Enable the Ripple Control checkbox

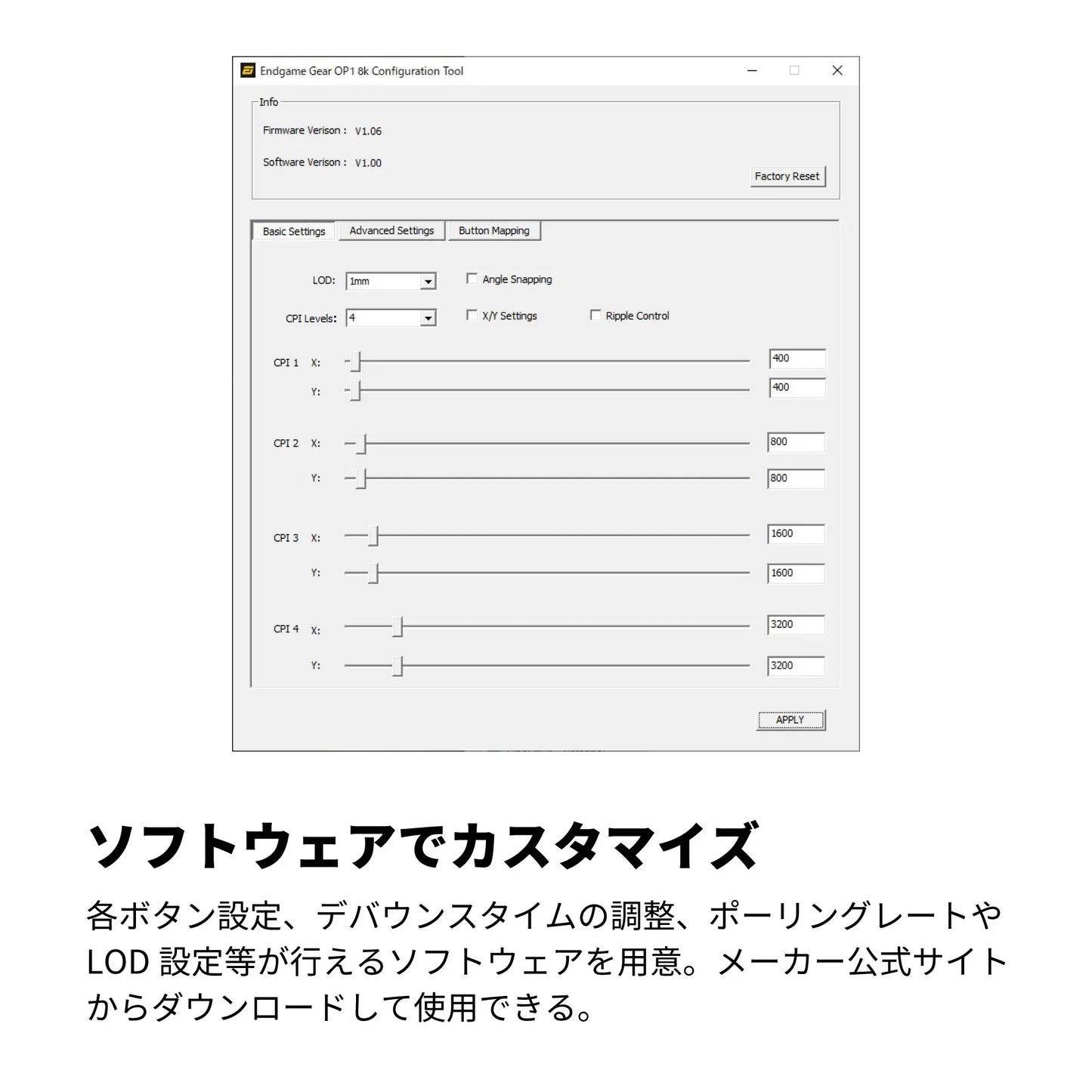coord(595,315)
